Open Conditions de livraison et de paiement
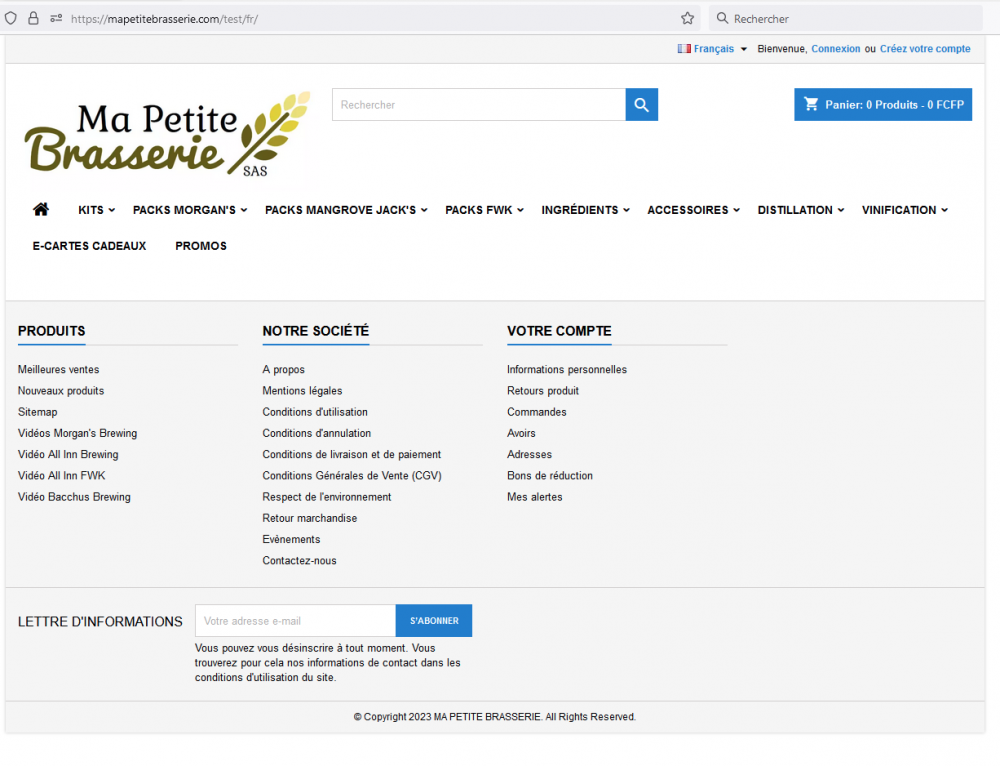The width and height of the screenshot is (1000, 766). coord(351,454)
